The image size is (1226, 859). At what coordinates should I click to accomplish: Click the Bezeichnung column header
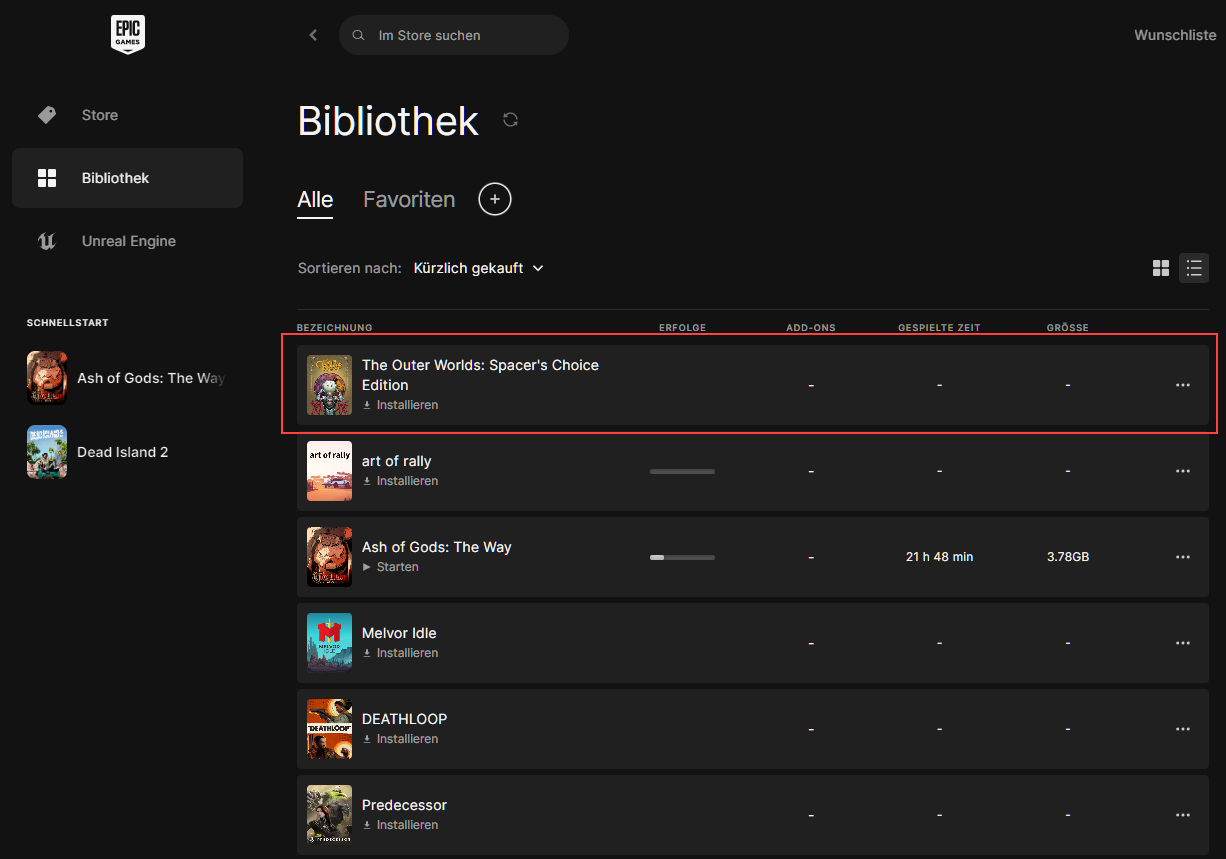pyautogui.click(x=335, y=328)
